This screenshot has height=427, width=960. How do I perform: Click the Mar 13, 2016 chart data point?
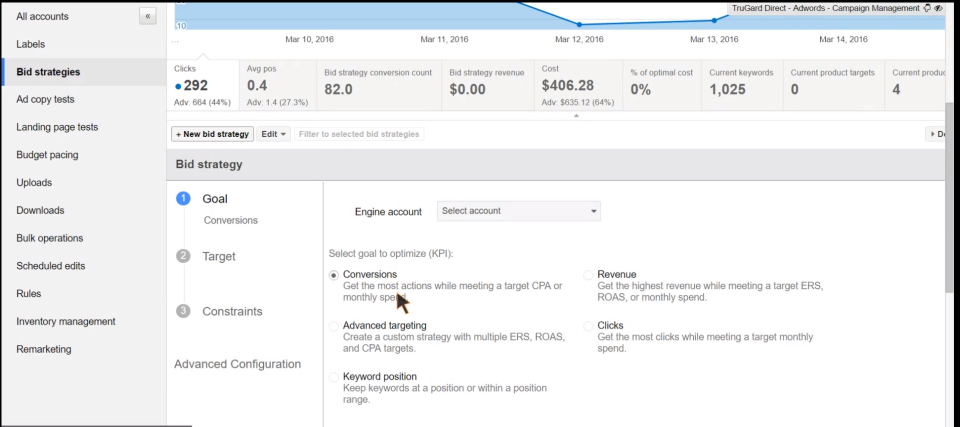[x=714, y=20]
